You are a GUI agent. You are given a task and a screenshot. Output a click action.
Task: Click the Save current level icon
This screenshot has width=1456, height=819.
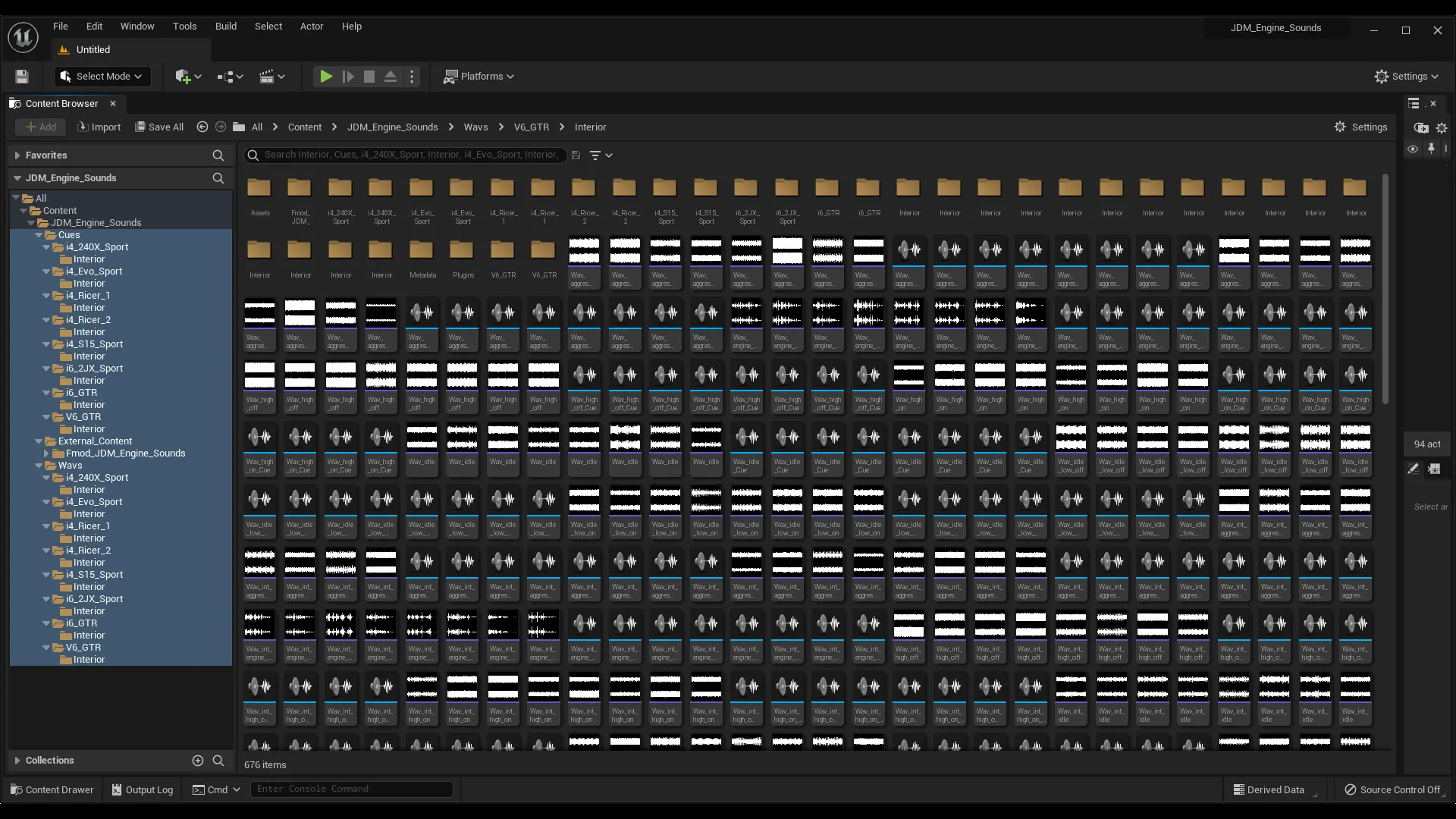coord(22,77)
